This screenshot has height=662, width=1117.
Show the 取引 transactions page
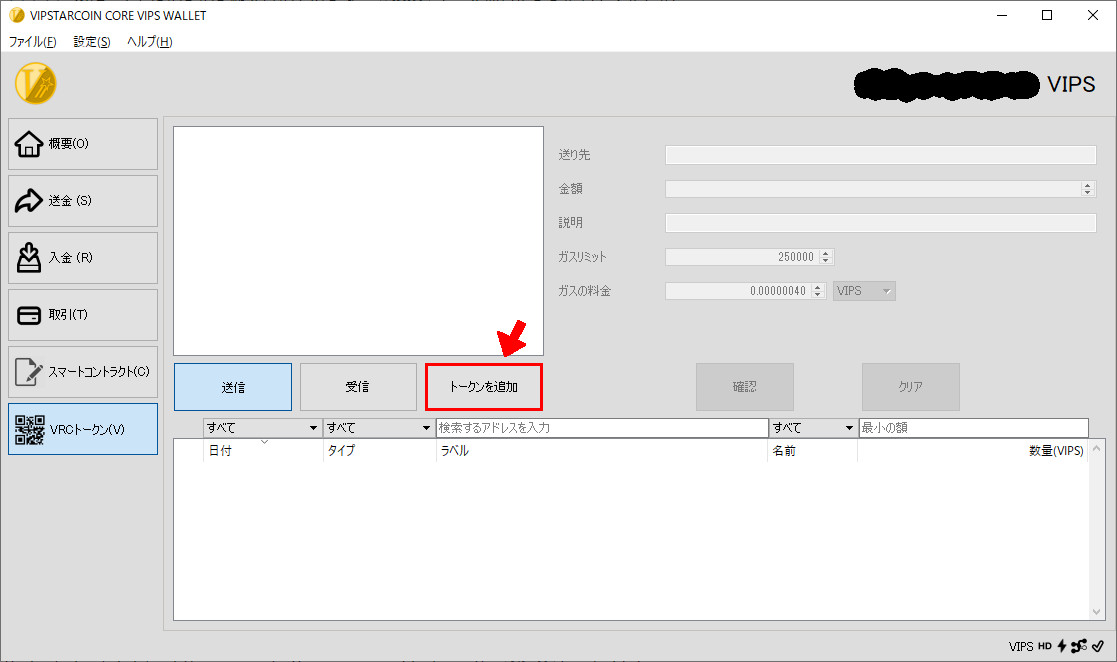(x=83, y=315)
